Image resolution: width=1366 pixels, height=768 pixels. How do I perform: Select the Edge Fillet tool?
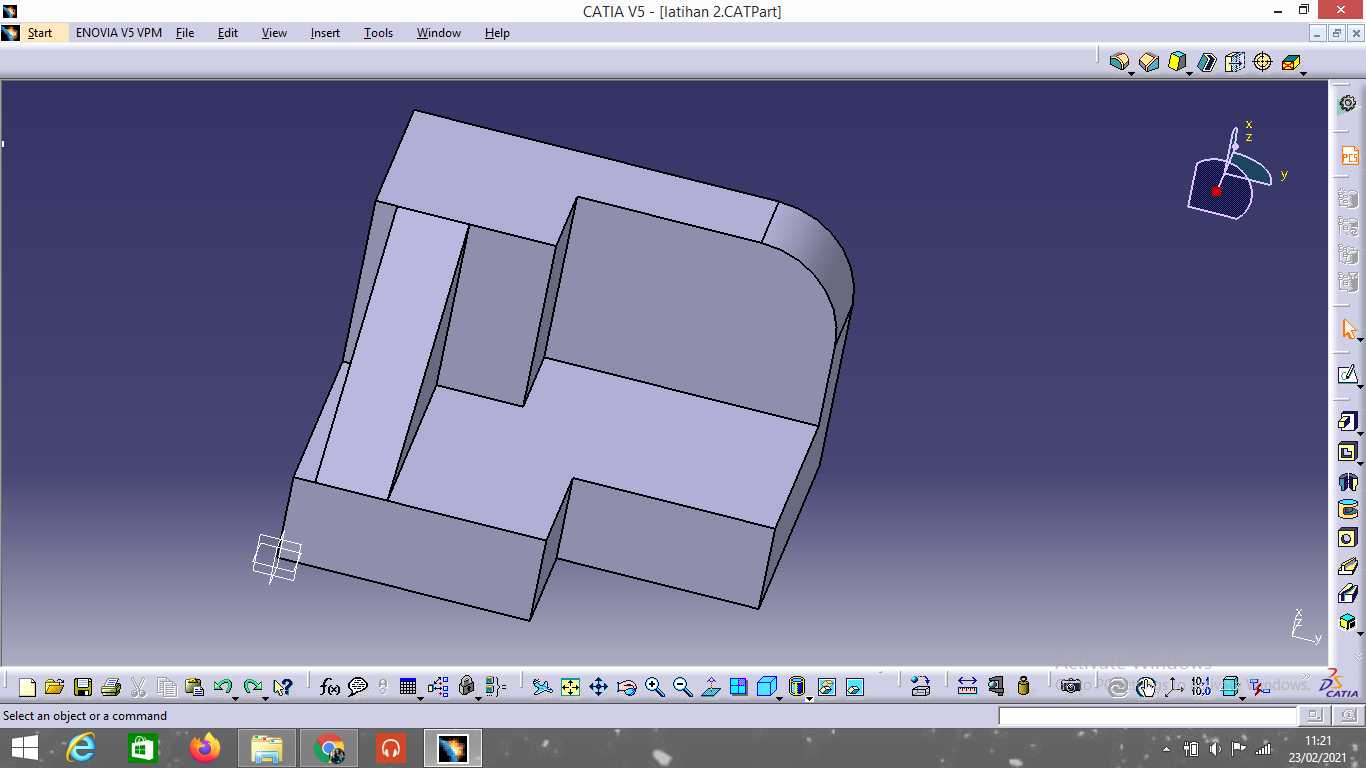(x=1119, y=62)
